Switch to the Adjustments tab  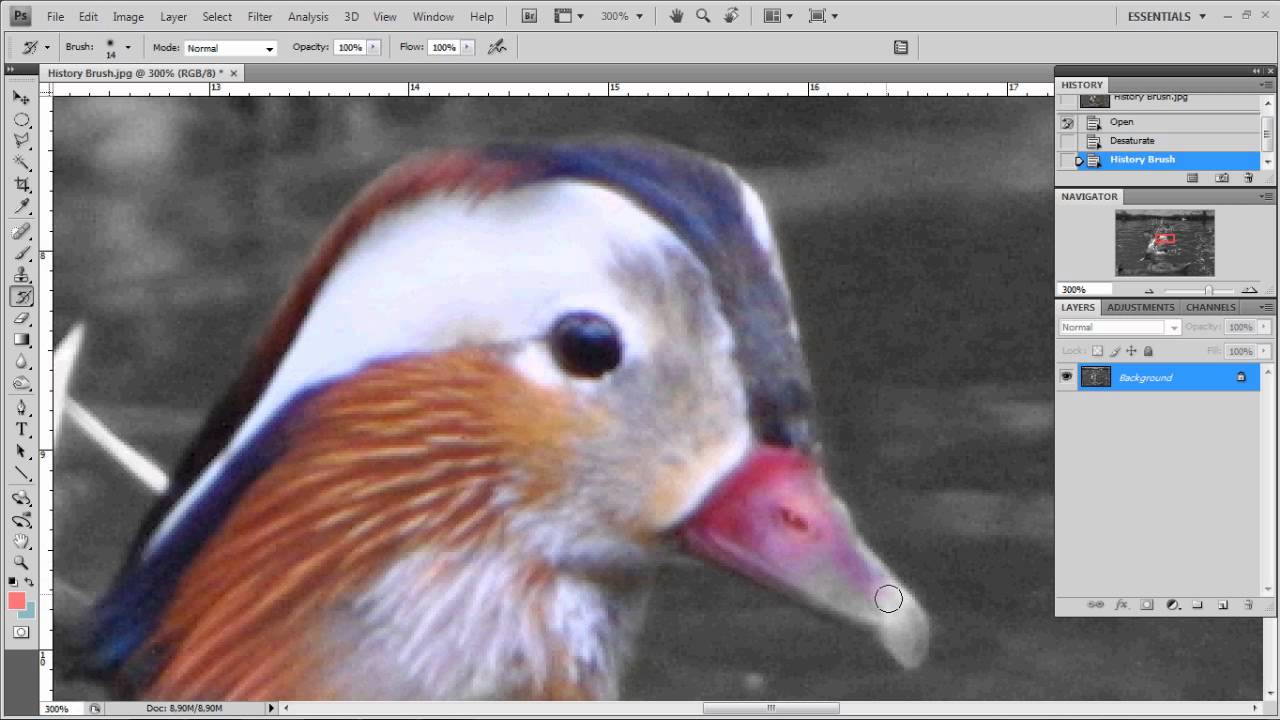(x=1141, y=307)
